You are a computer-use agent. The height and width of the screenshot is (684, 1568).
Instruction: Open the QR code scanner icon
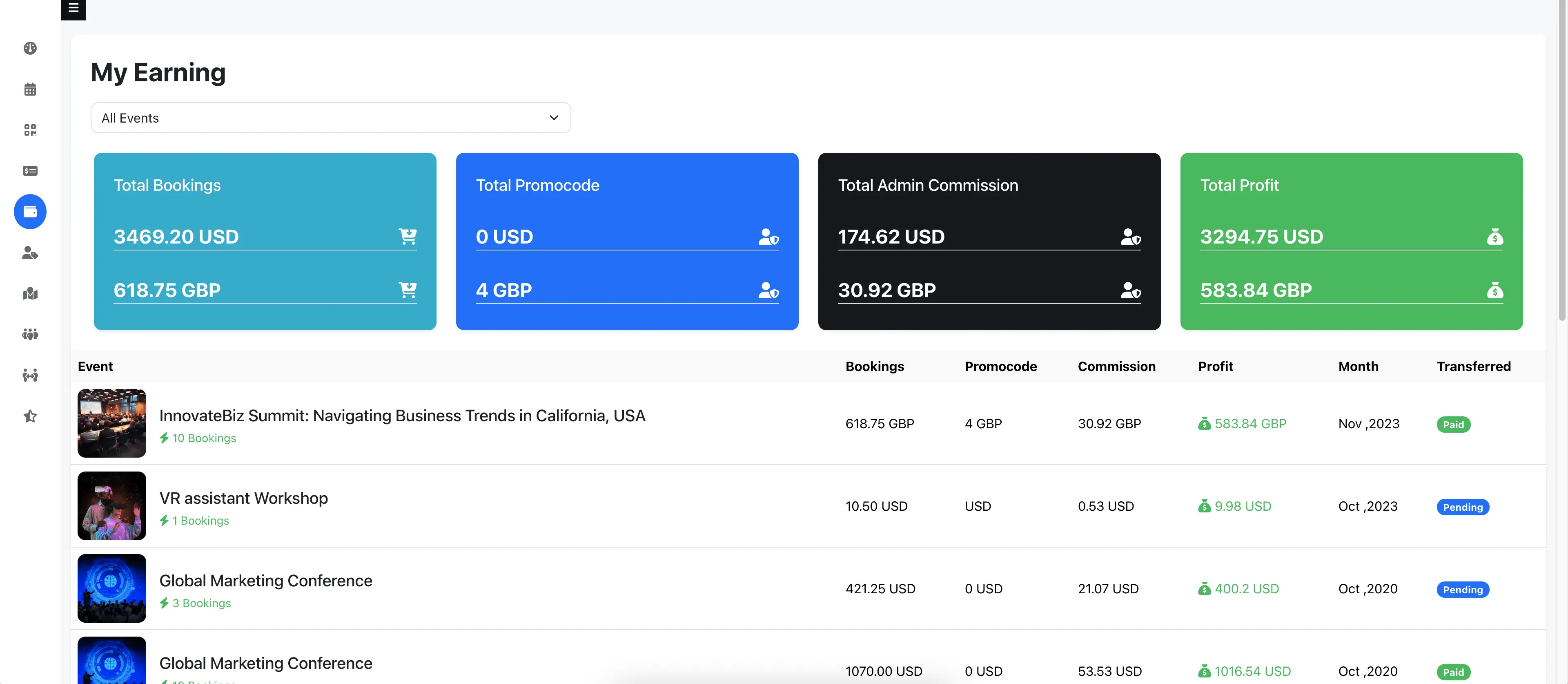[30, 130]
